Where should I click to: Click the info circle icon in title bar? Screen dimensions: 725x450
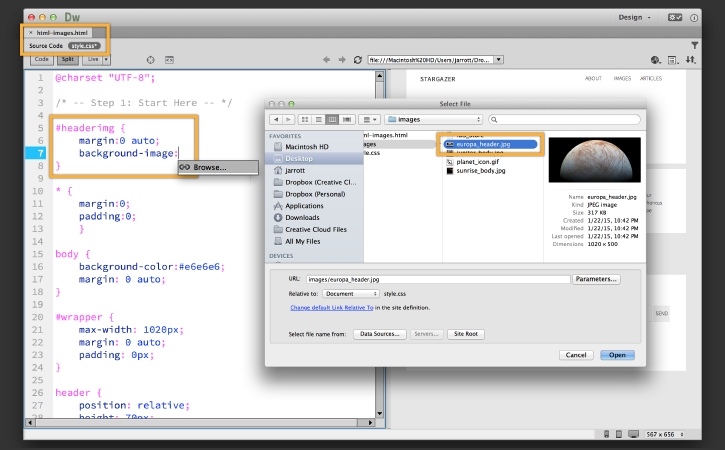point(694,18)
